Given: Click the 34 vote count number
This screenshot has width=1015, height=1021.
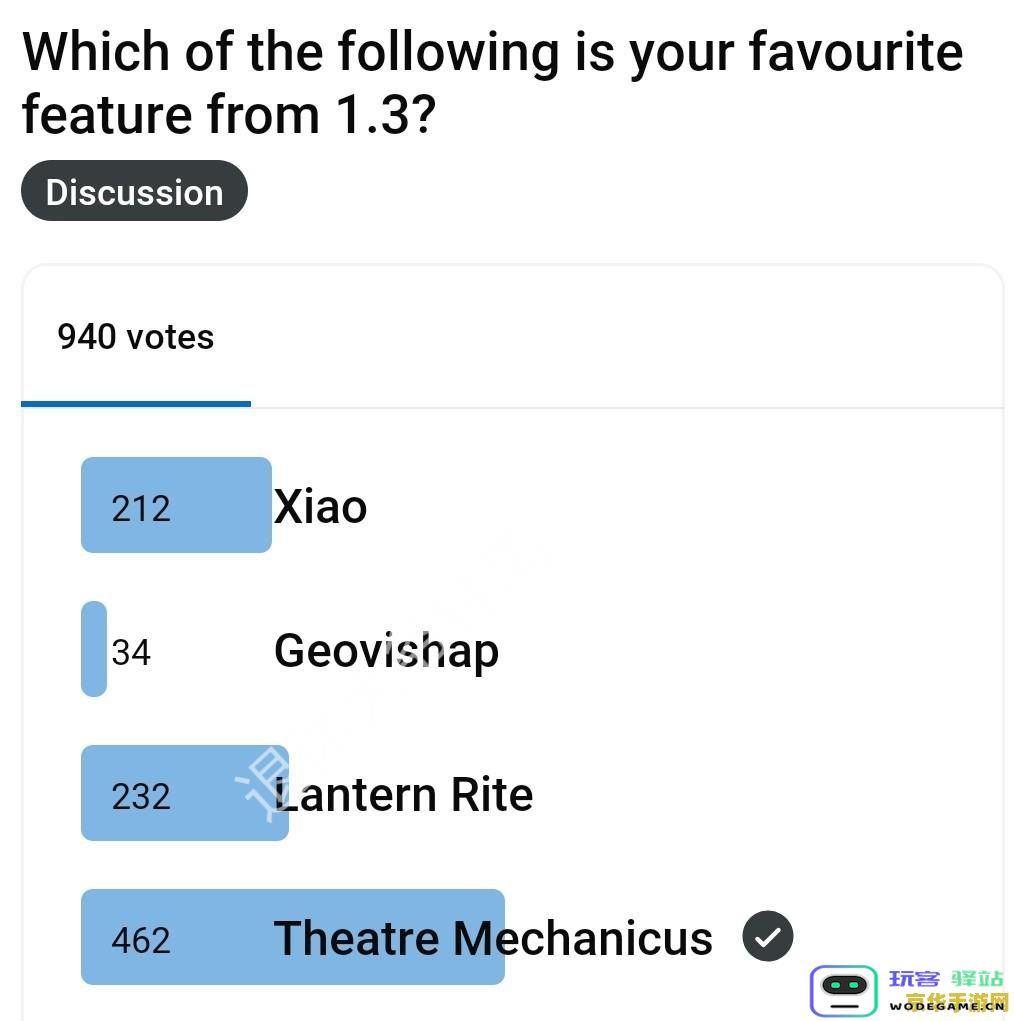Looking at the screenshot, I should pyautogui.click(x=131, y=652).
